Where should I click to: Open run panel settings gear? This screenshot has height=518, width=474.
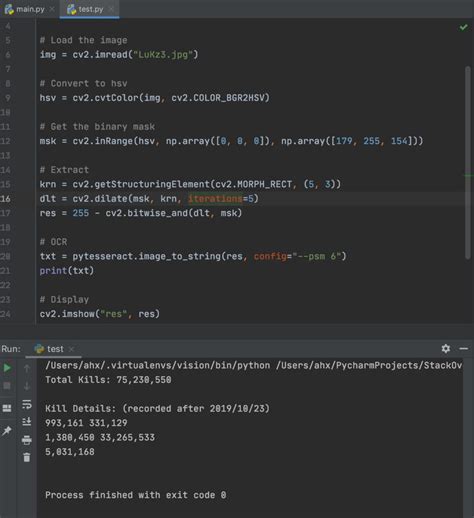point(446,349)
